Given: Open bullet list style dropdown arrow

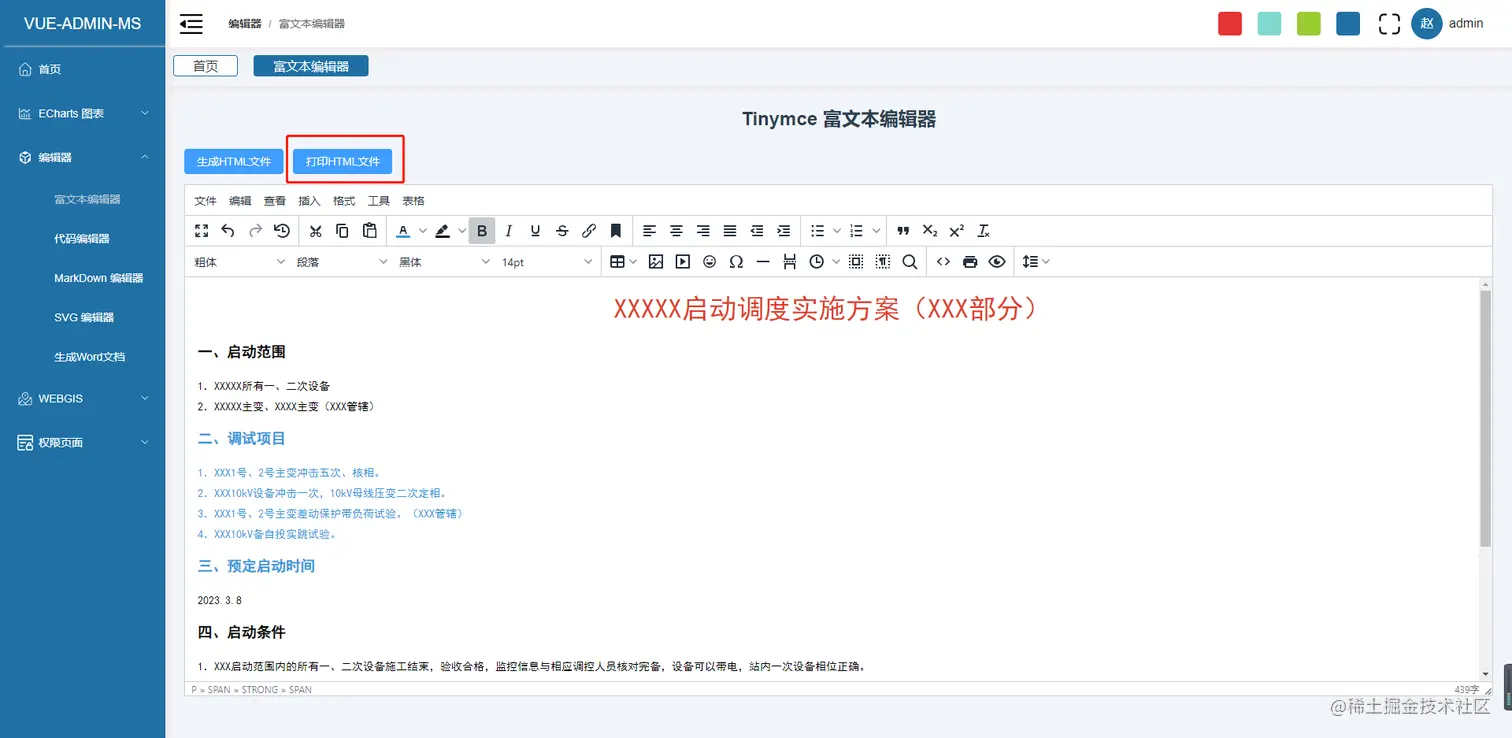Looking at the screenshot, I should (x=837, y=231).
